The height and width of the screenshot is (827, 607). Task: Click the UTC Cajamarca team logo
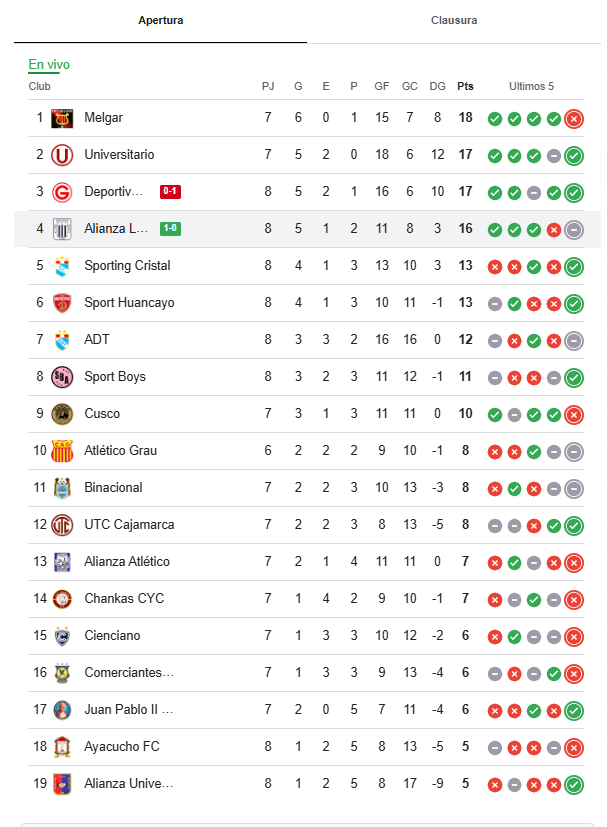pos(62,525)
